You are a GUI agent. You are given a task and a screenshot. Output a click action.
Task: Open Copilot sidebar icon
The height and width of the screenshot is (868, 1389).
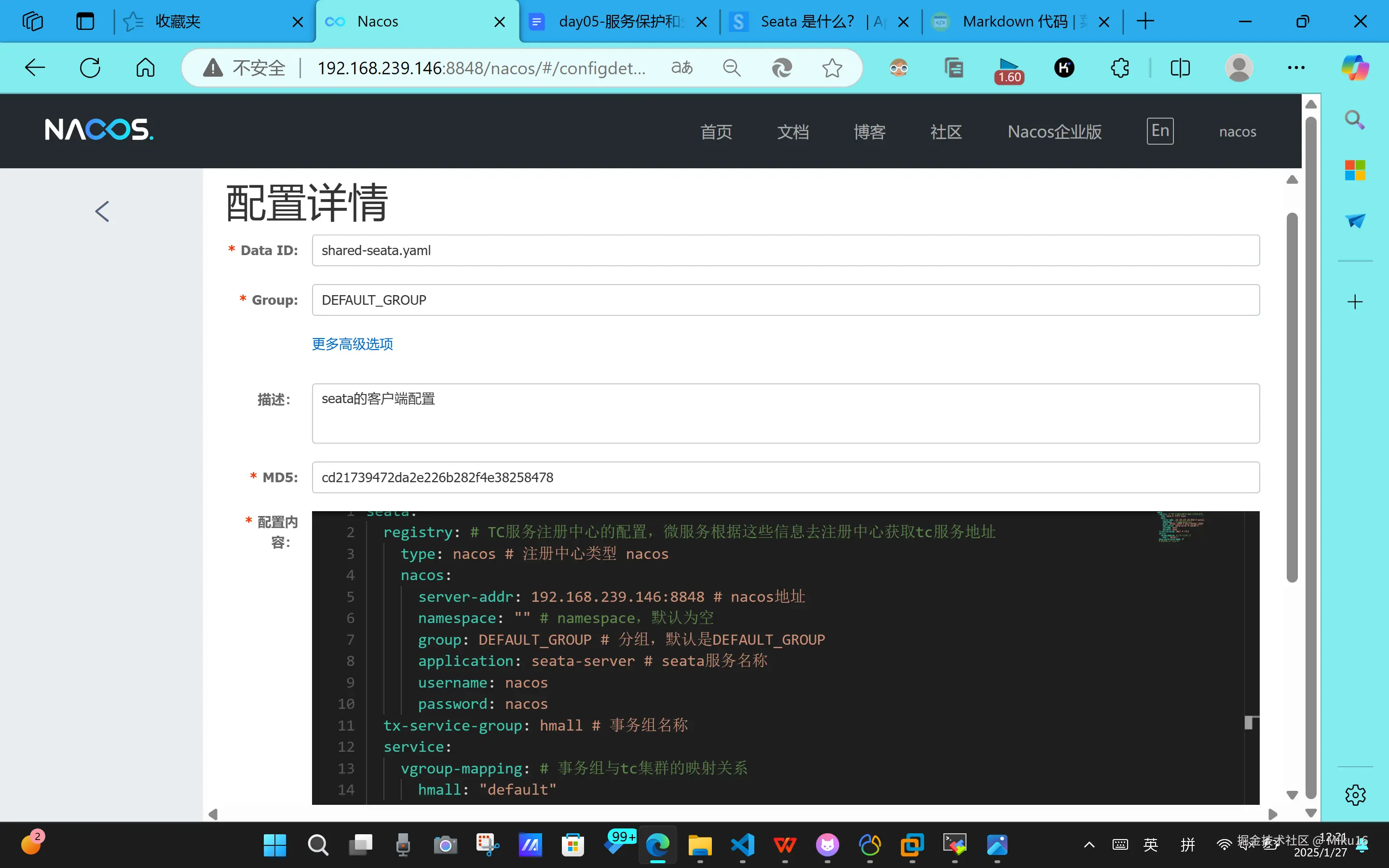pos(1355,68)
